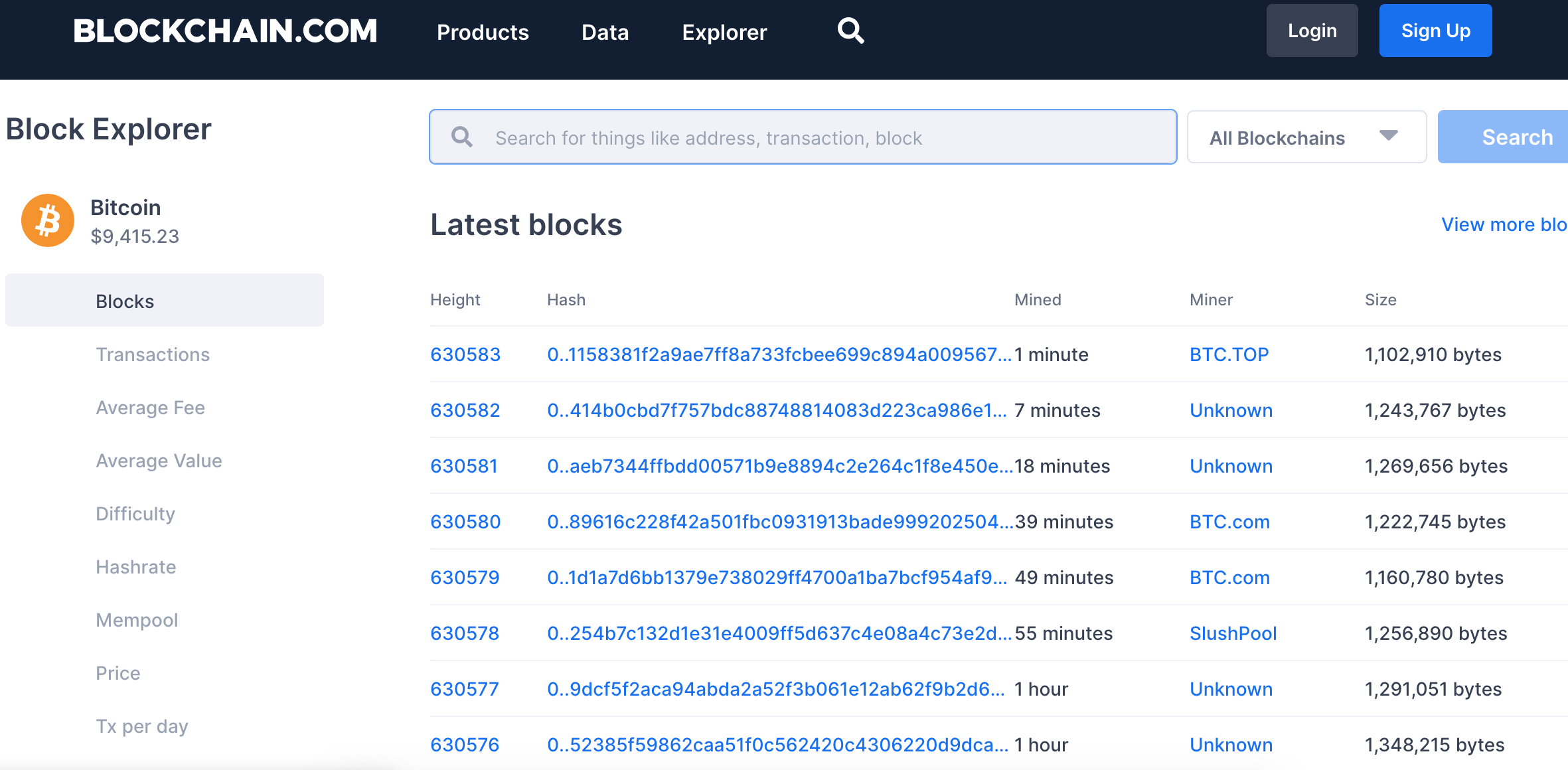Click the BLOCKCHAIN.COM logo
1568x770 pixels.
(224, 31)
